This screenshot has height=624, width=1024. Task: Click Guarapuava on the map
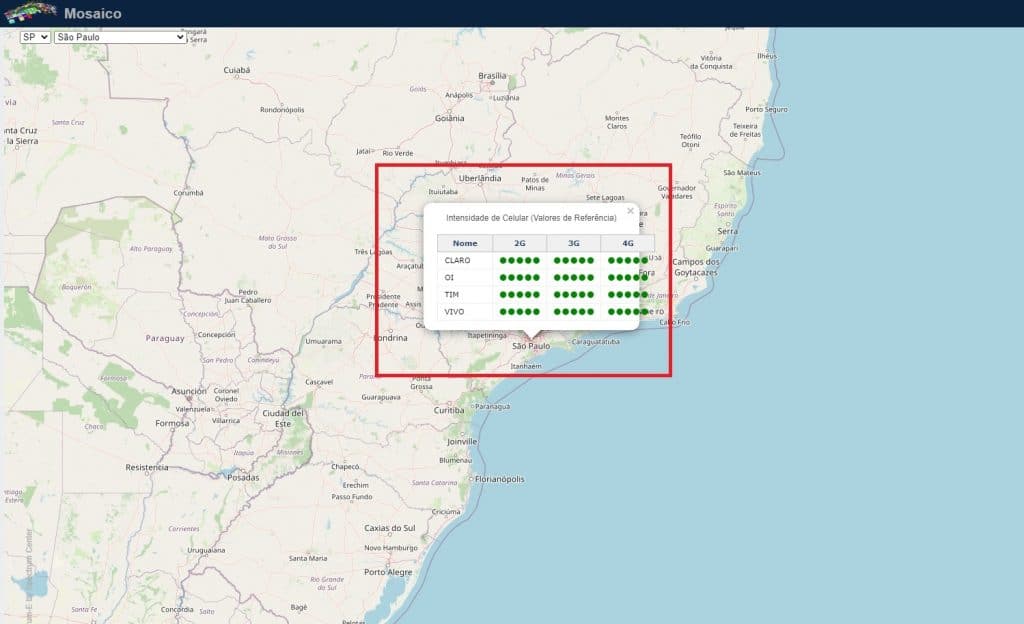point(381,397)
